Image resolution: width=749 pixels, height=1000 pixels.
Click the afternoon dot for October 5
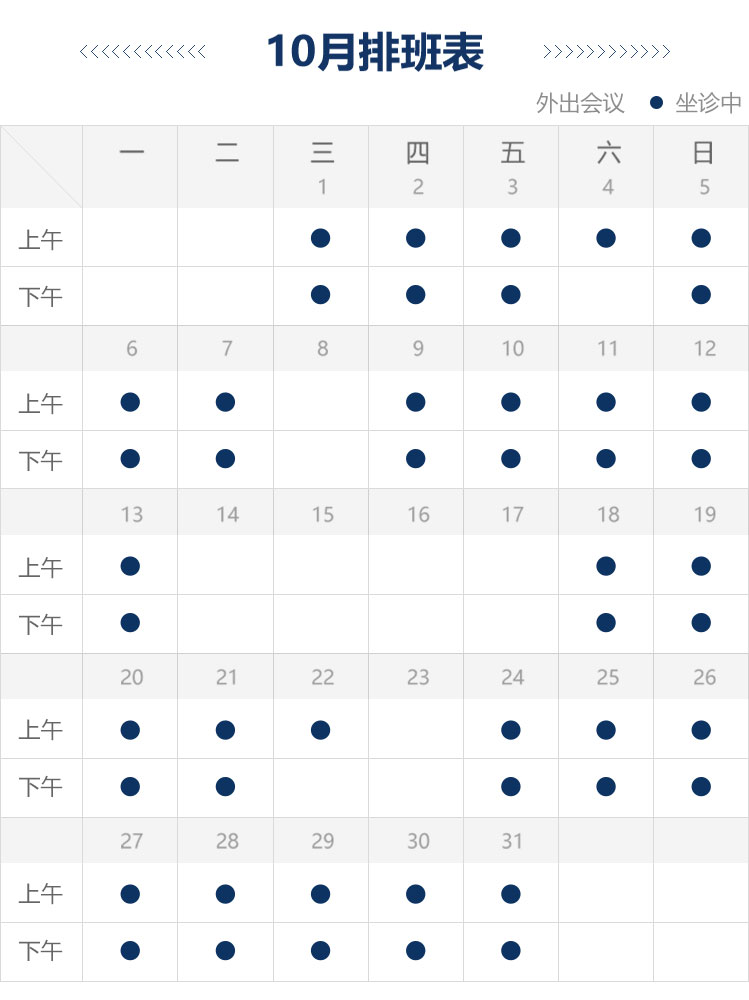(x=701, y=295)
